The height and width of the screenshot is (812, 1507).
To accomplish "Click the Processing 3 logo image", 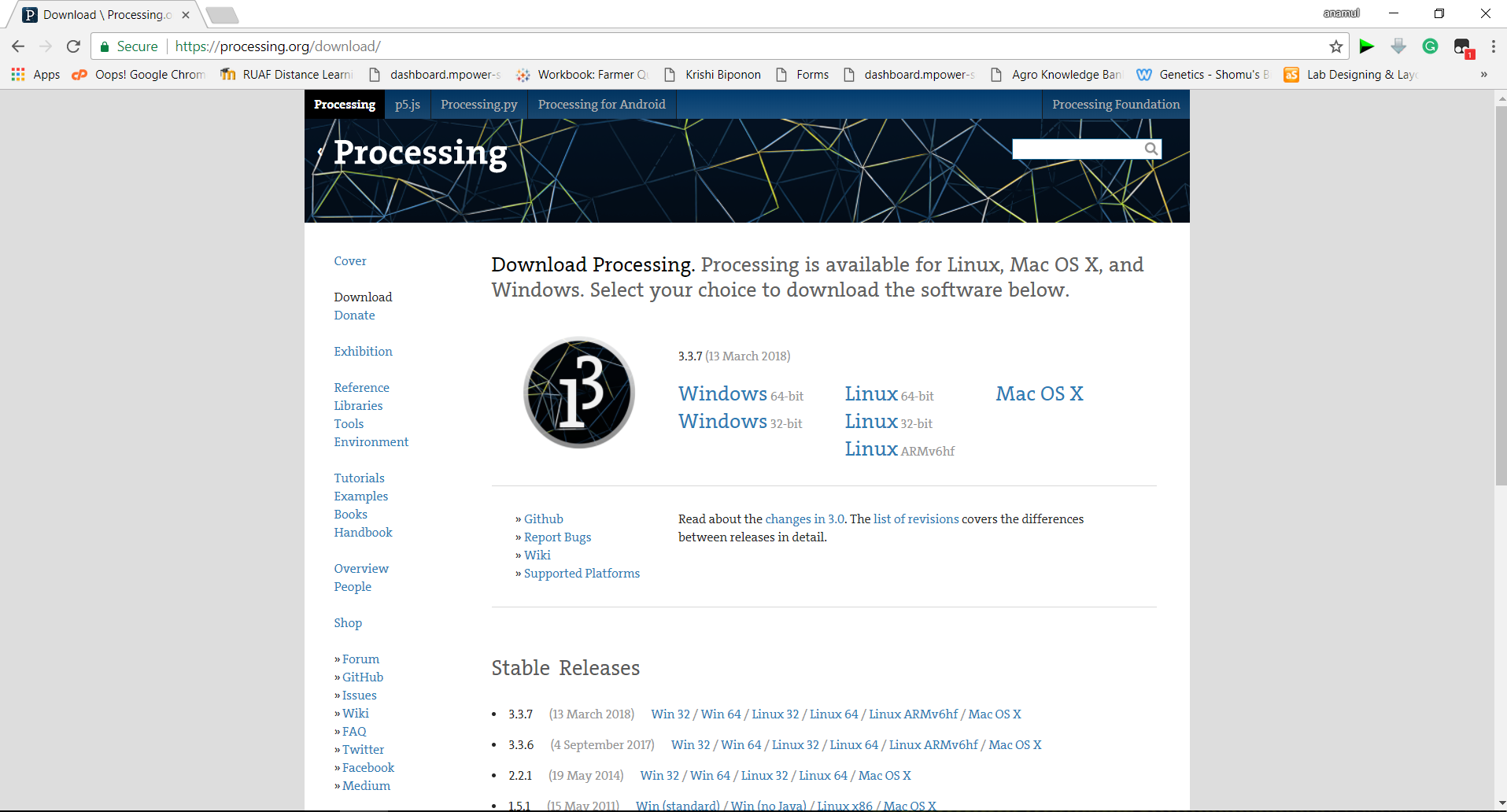I will (x=579, y=393).
